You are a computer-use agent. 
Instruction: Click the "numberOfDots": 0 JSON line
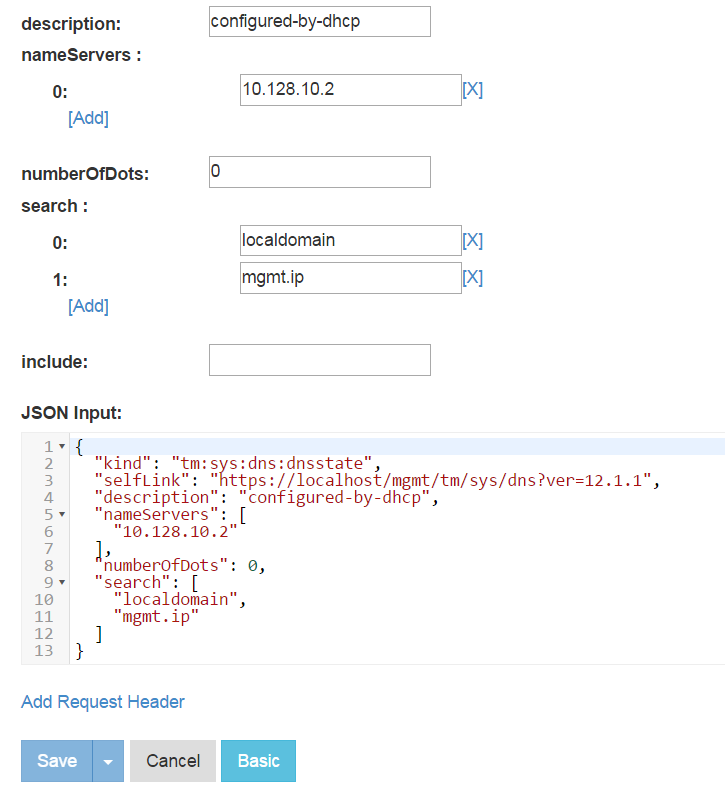tap(180, 565)
